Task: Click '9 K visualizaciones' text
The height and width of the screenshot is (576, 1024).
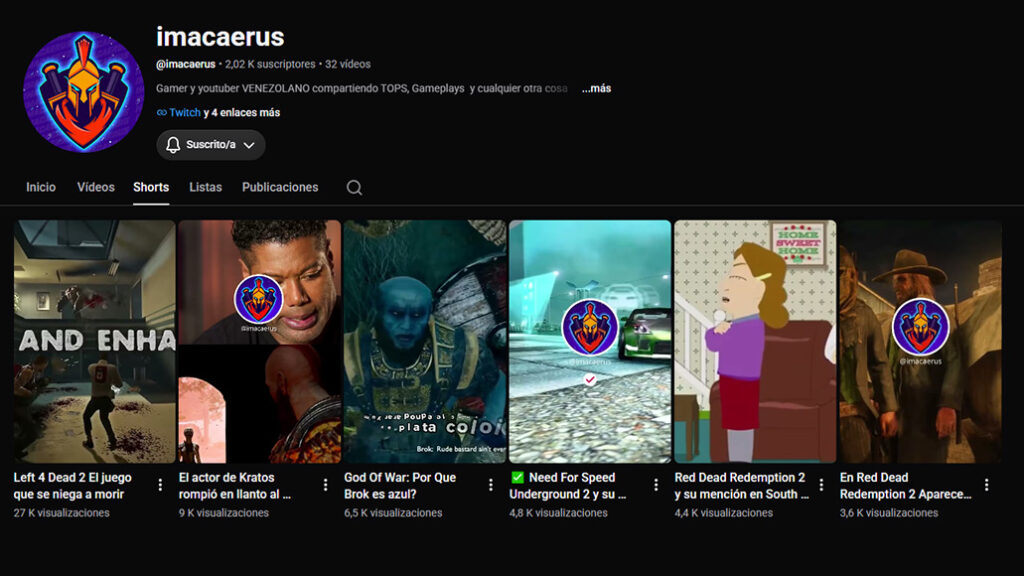Action: tap(223, 513)
